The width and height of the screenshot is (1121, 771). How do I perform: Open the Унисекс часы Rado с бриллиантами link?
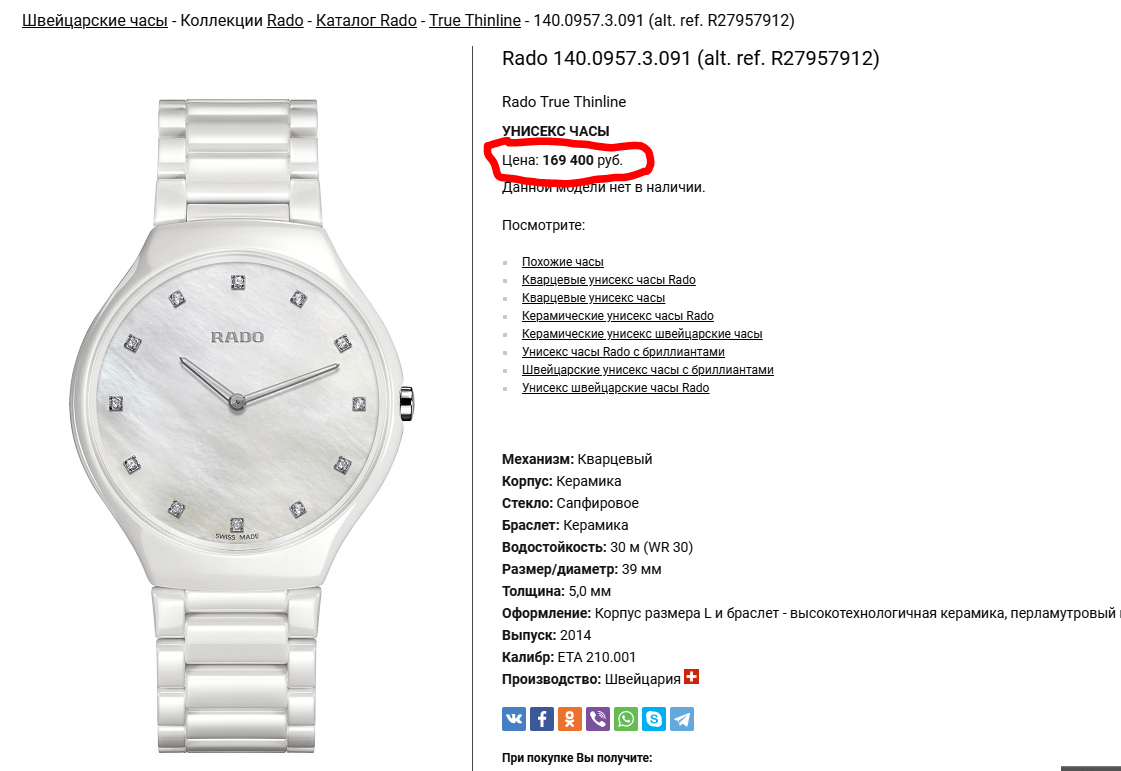point(623,352)
